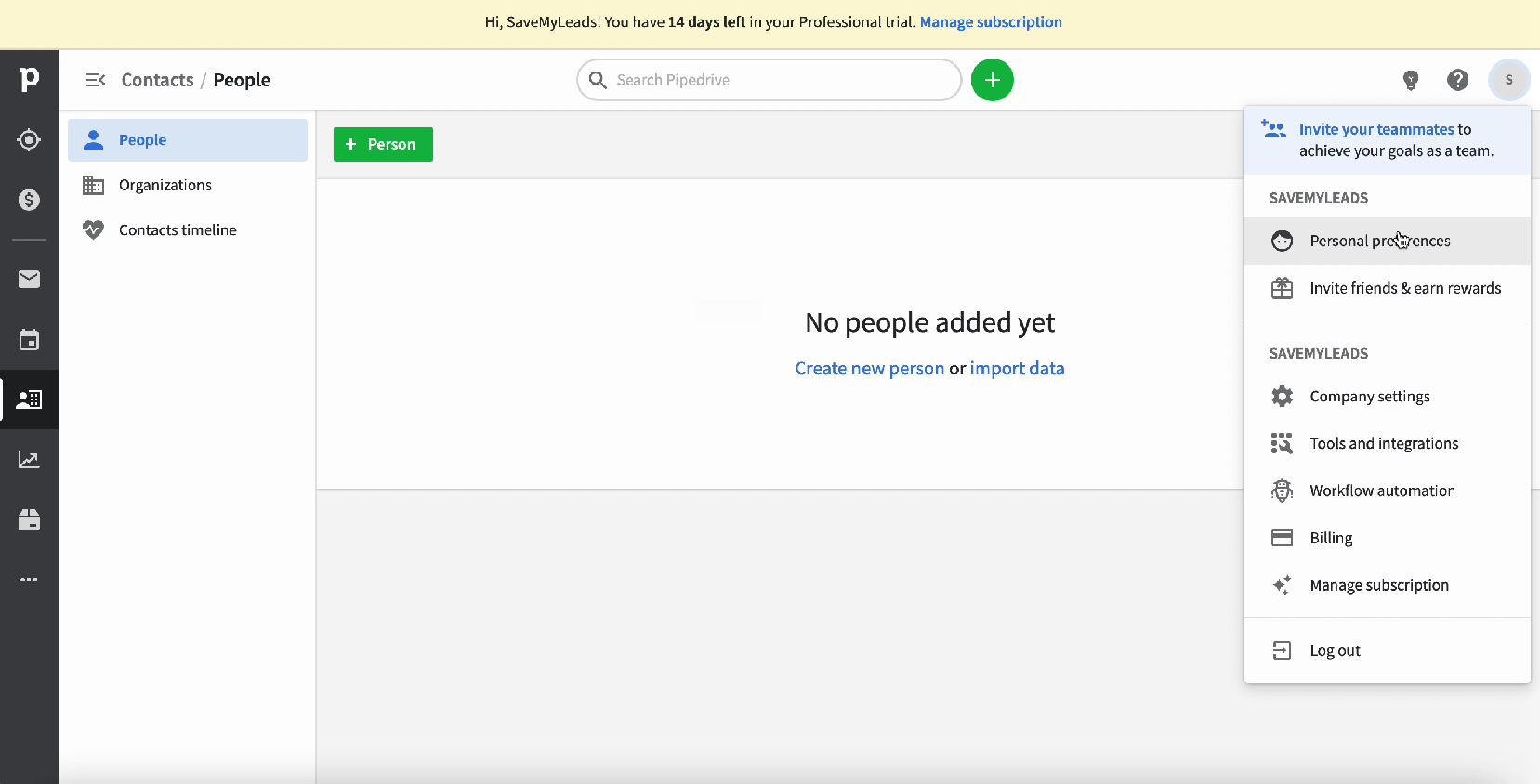Click the import data link
1540x784 pixels.
pos(1017,369)
